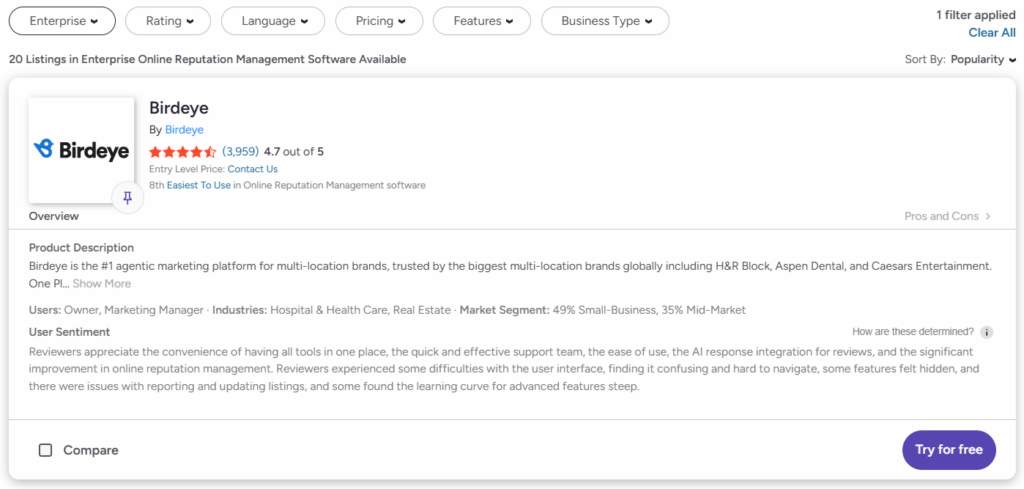The height and width of the screenshot is (489, 1024).
Task: Click the Pros and Cons chevron arrow
Action: [988, 216]
